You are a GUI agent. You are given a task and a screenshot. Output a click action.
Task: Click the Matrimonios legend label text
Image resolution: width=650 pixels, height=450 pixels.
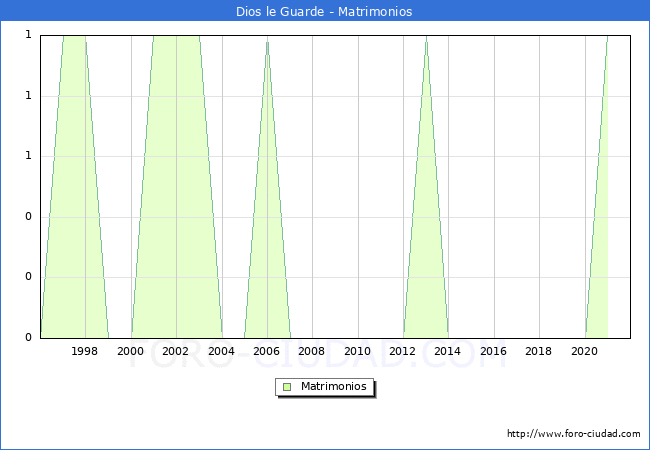click(x=333, y=386)
